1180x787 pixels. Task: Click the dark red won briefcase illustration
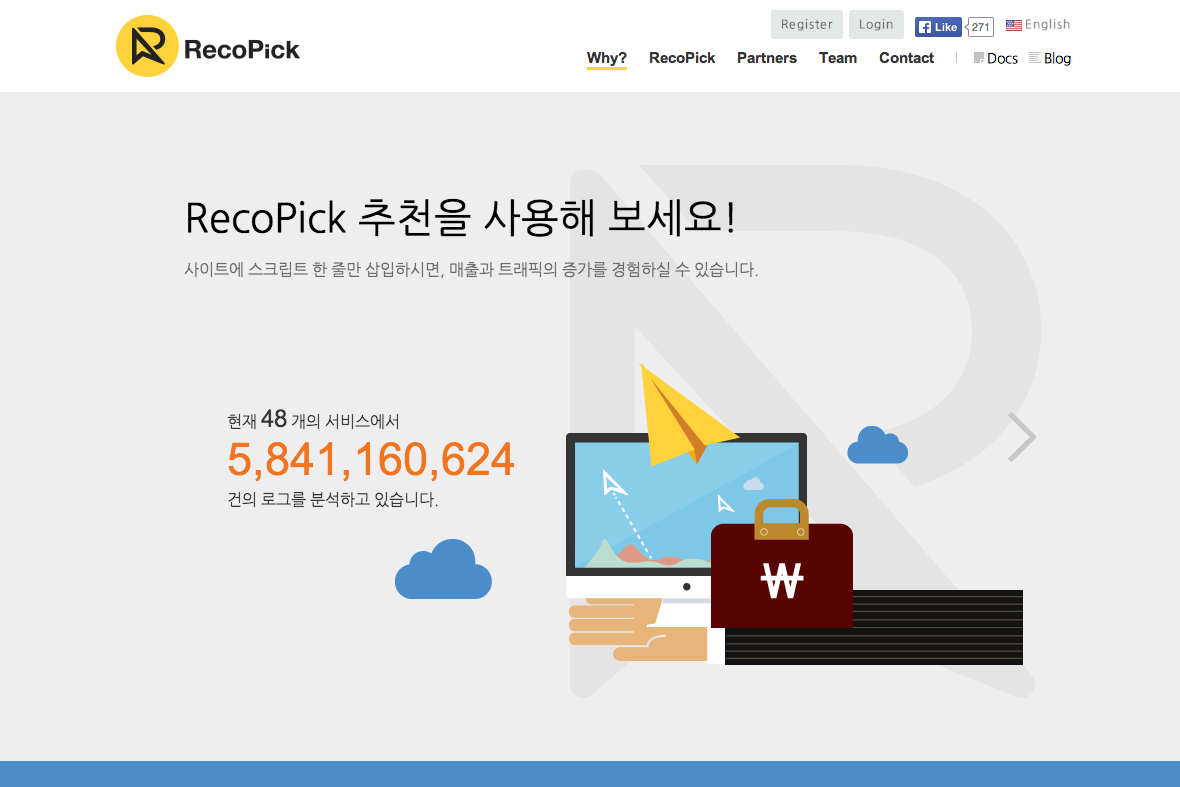tap(782, 564)
